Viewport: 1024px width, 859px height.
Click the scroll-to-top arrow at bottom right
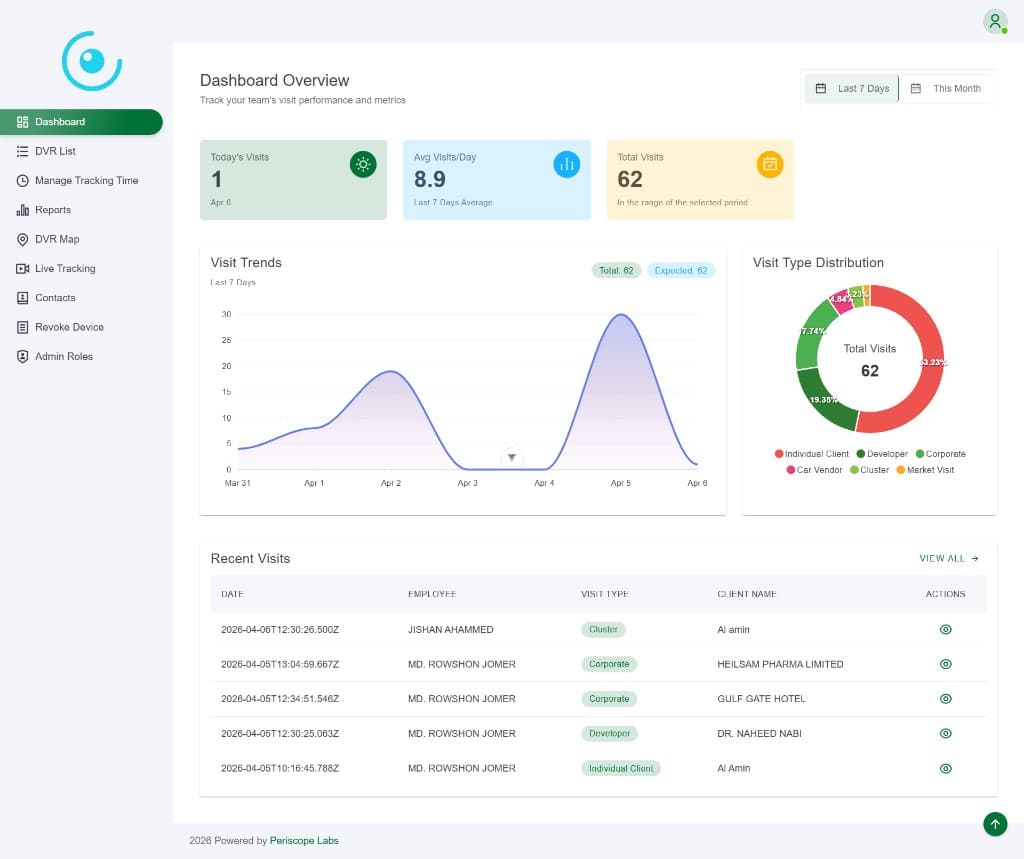[x=995, y=824]
